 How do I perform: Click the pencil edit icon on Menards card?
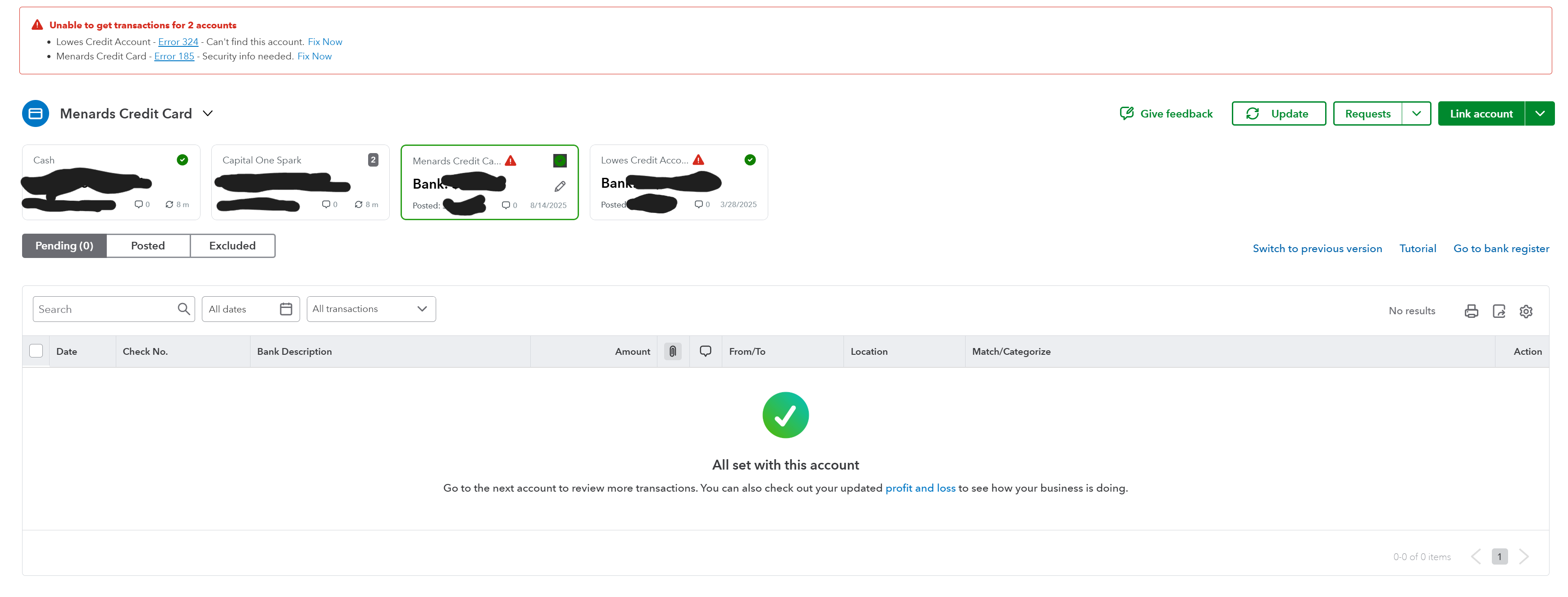(560, 187)
